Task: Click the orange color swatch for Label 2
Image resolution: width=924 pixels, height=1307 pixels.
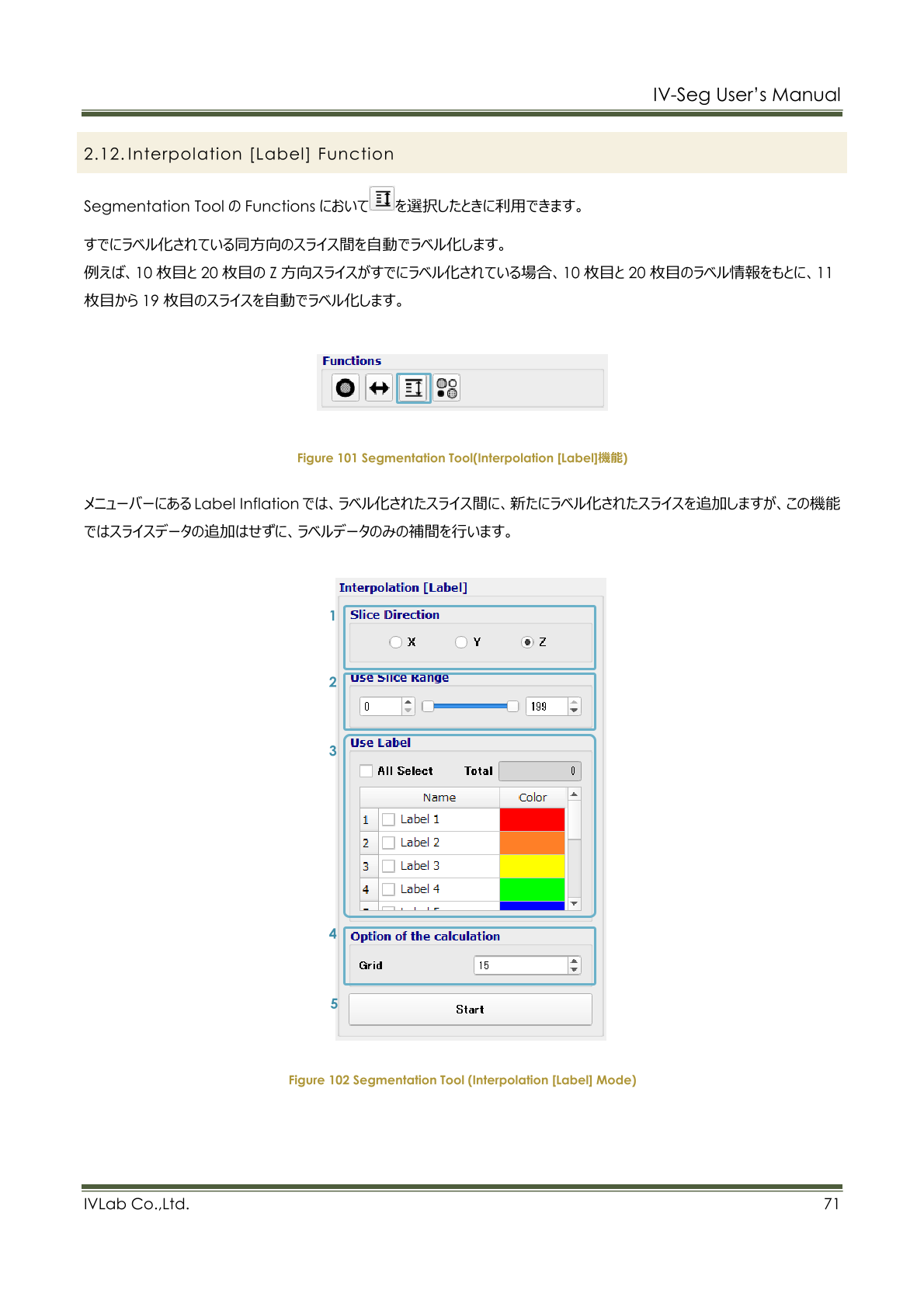Action: coord(532,843)
